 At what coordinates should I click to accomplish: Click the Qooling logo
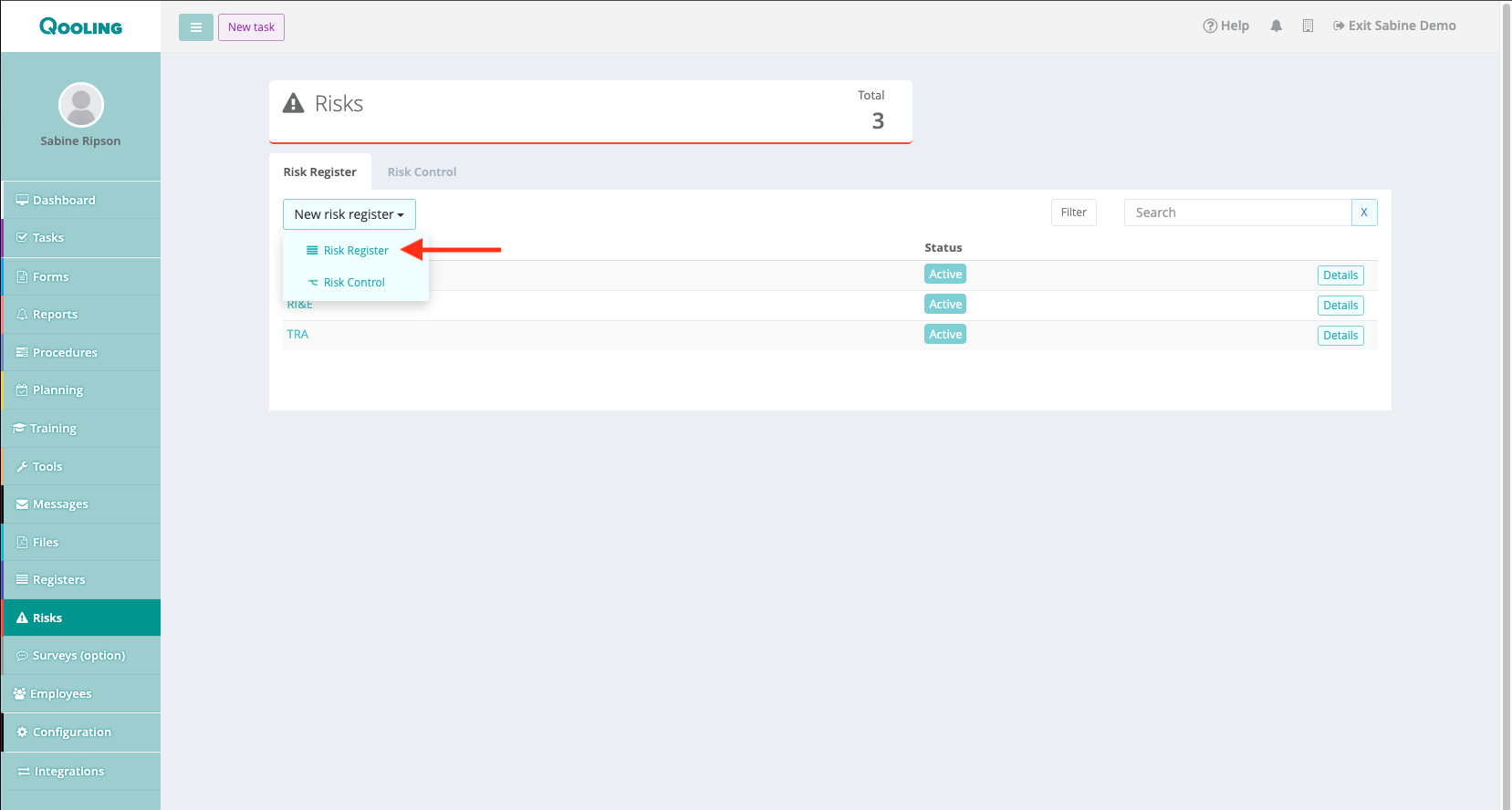point(80,26)
